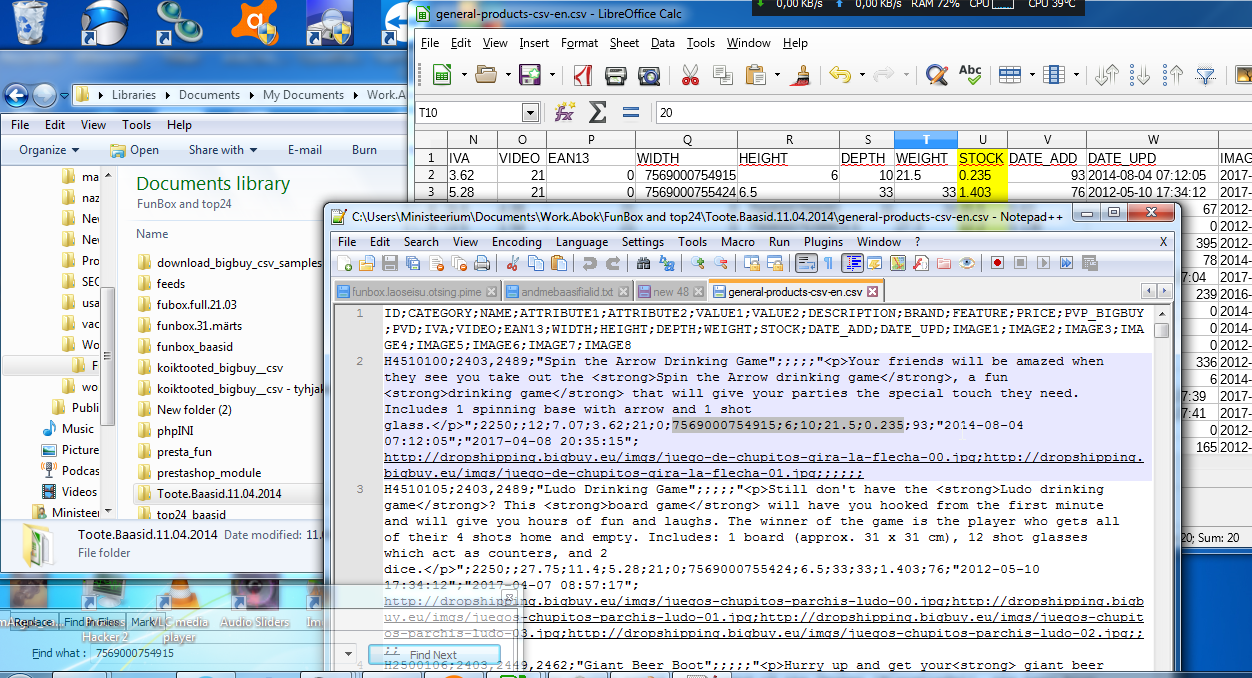Click the Function Wizard icon in Calc
This screenshot has height=678, width=1252.
pos(565,112)
